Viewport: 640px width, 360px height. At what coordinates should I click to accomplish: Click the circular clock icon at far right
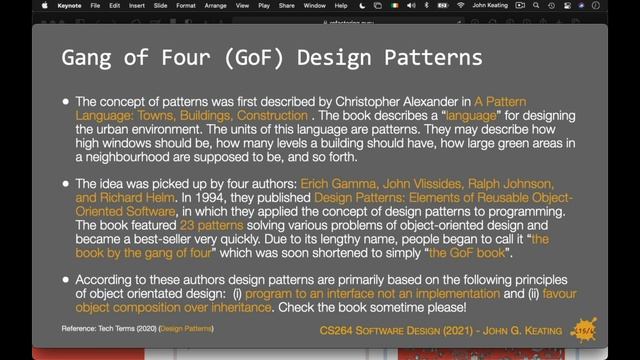point(596,6)
